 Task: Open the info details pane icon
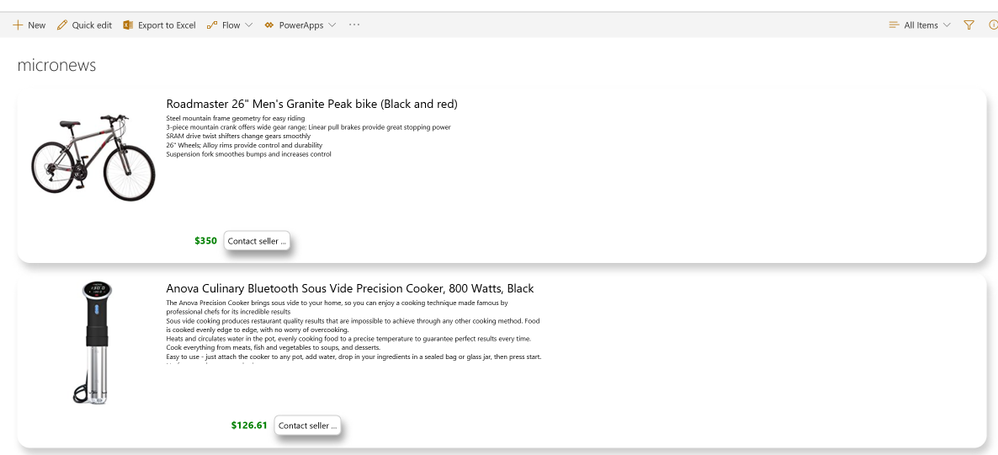(992, 25)
